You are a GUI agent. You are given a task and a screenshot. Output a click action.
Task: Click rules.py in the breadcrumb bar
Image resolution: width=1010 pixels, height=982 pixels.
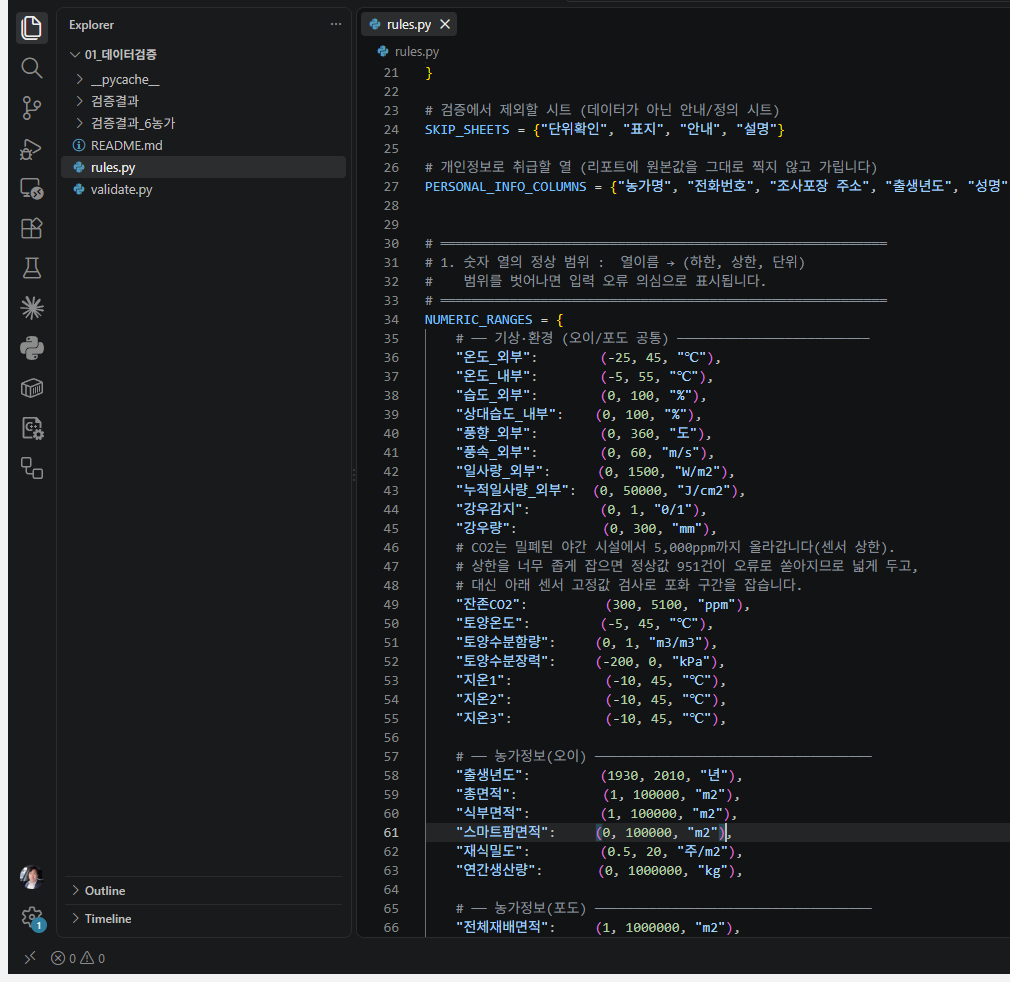(x=417, y=52)
